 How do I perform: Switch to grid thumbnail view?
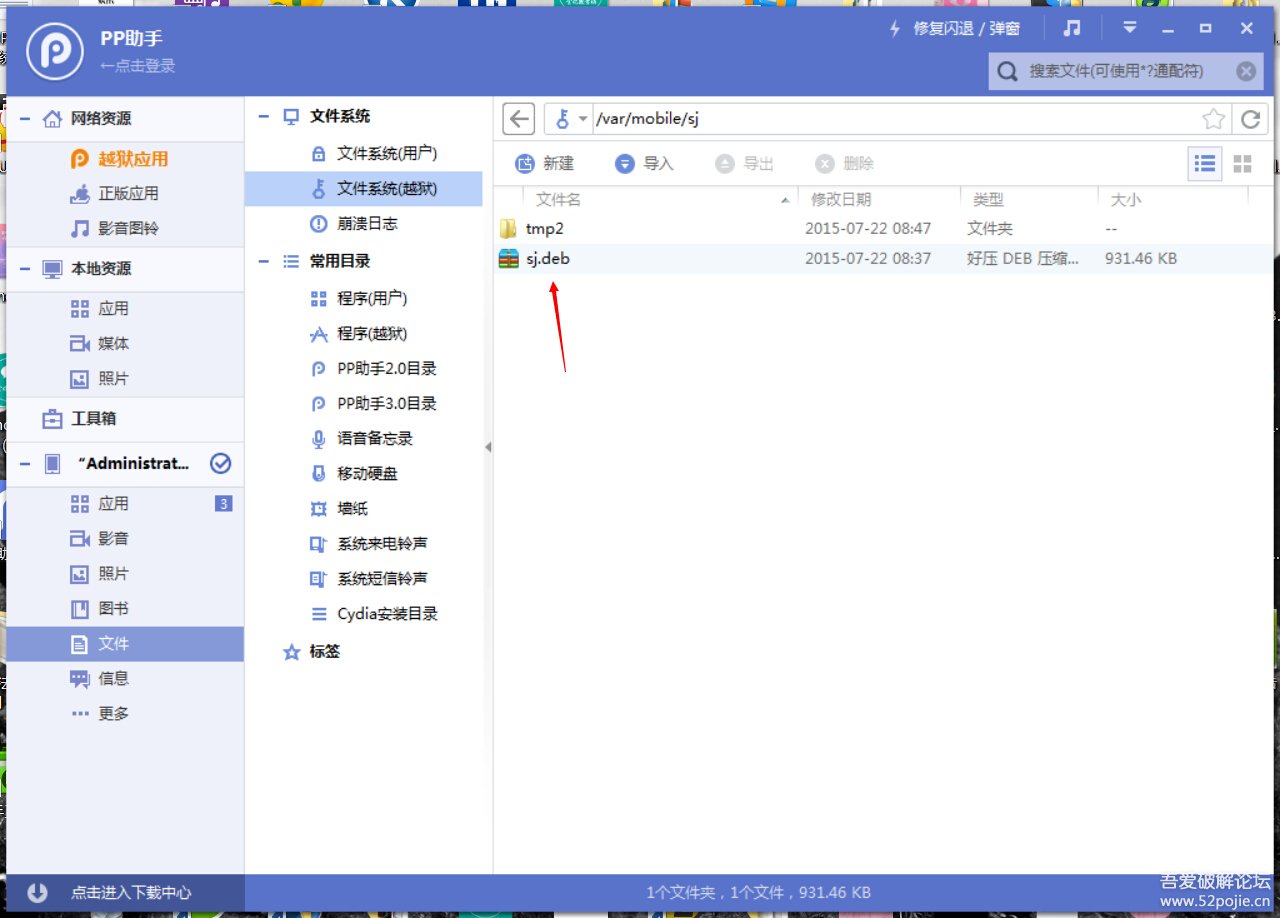pyautogui.click(x=1243, y=164)
